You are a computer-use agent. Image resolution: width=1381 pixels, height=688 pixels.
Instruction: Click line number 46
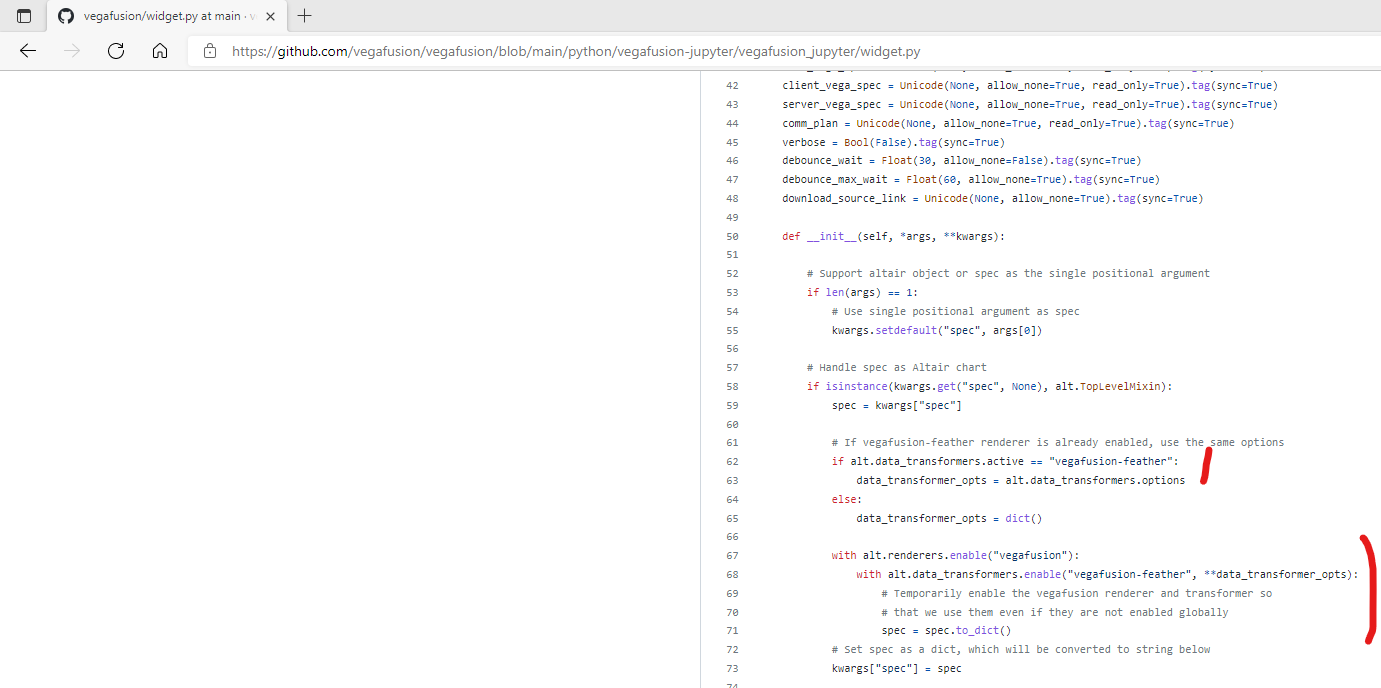pos(732,160)
